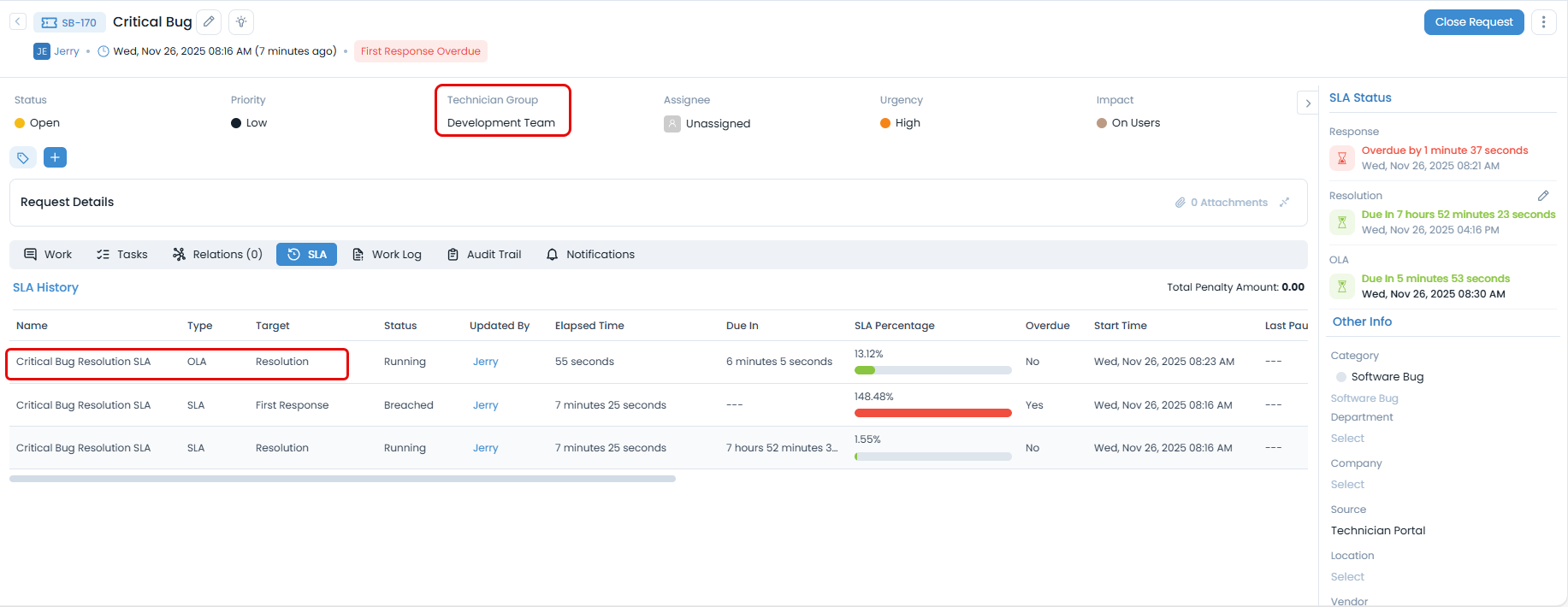Viewport: 1568px width, 607px height.
Task: Click the horizontal scrollbar under SLA table
Action: pos(342,479)
